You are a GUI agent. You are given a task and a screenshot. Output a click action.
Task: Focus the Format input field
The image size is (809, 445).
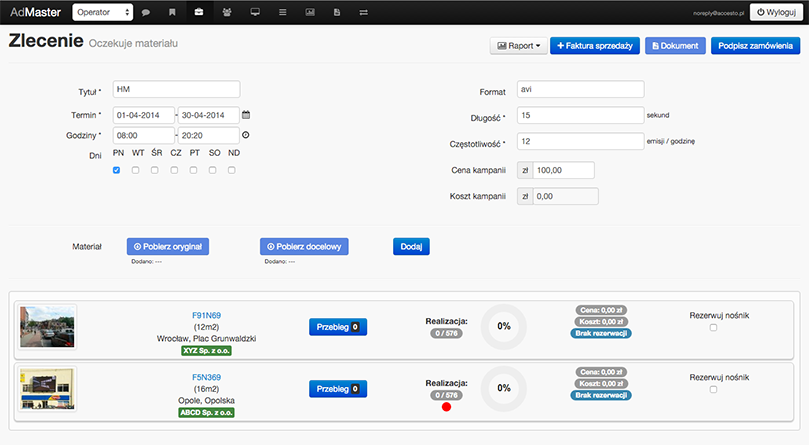click(x=580, y=89)
